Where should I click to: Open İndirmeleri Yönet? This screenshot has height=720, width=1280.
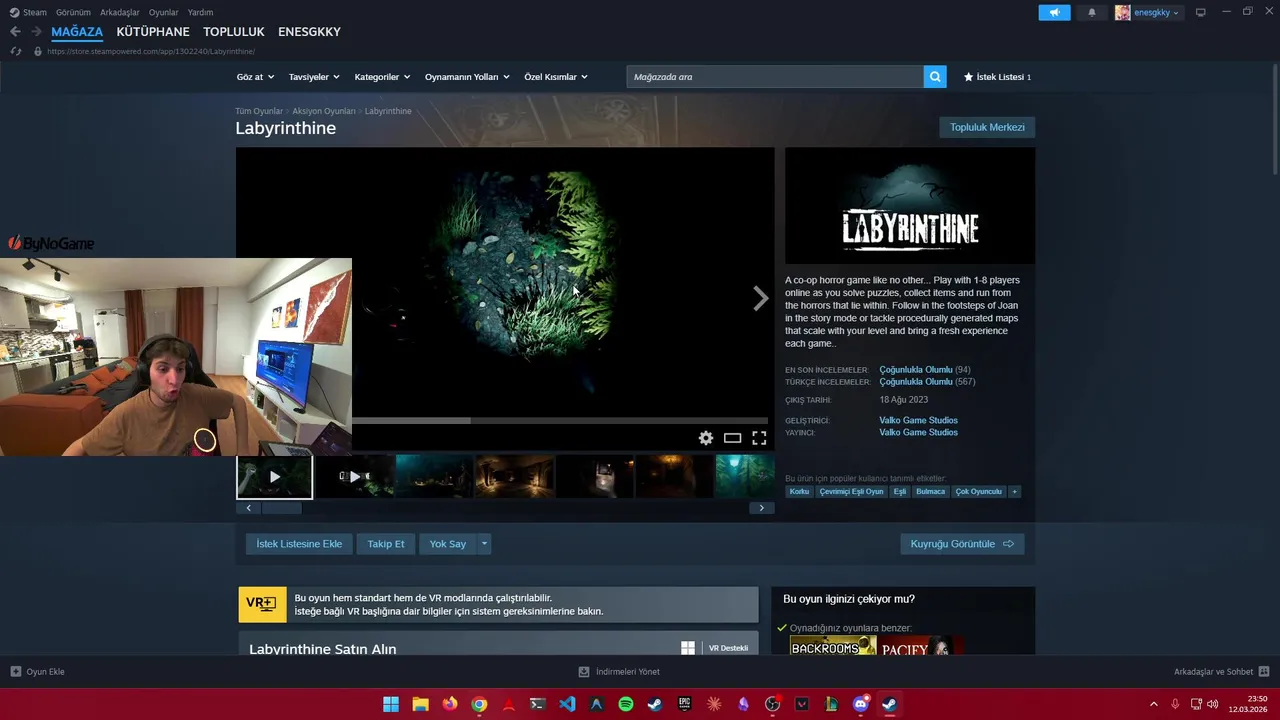619,672
